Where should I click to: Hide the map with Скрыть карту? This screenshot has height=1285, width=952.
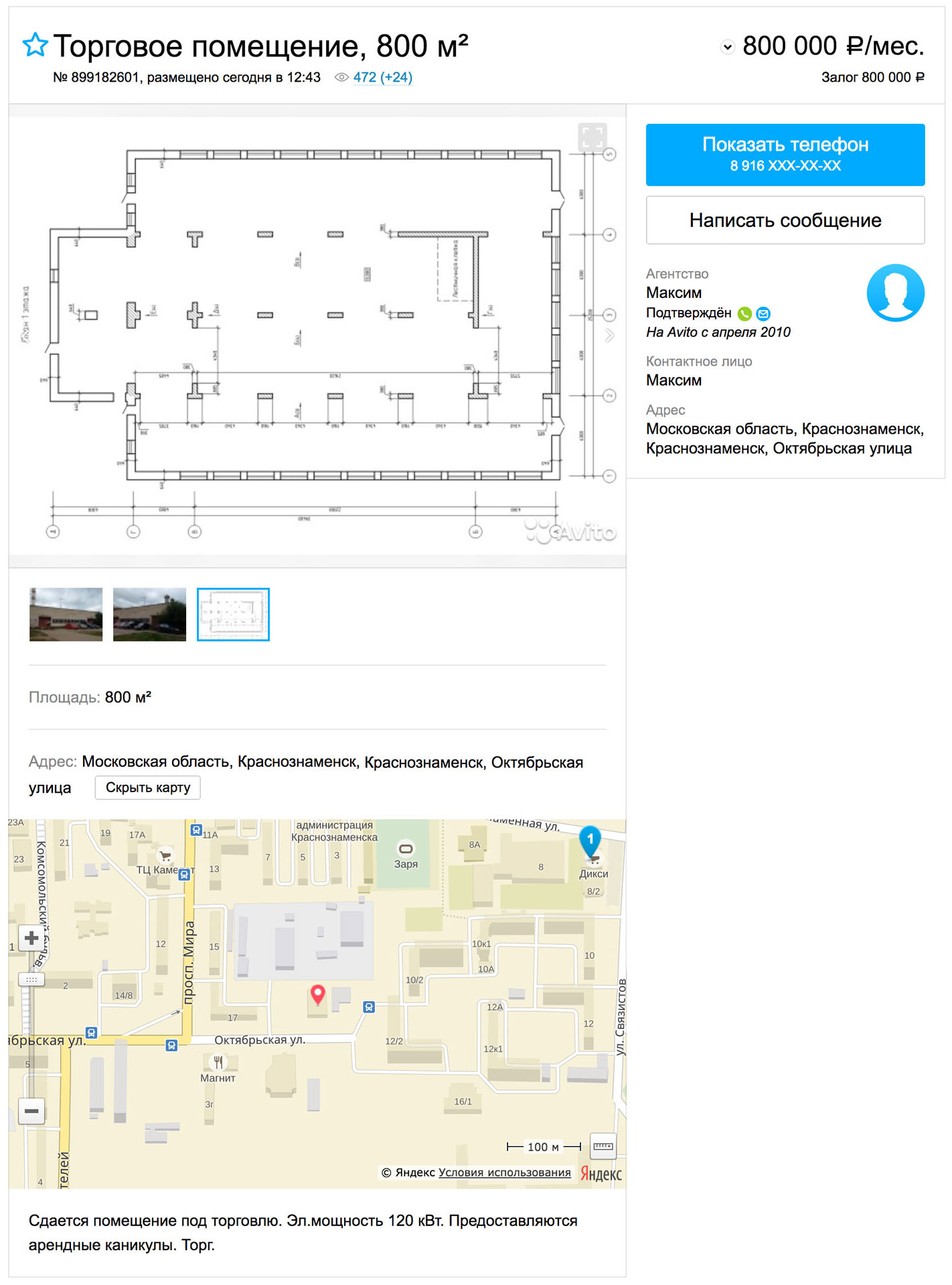click(x=148, y=787)
